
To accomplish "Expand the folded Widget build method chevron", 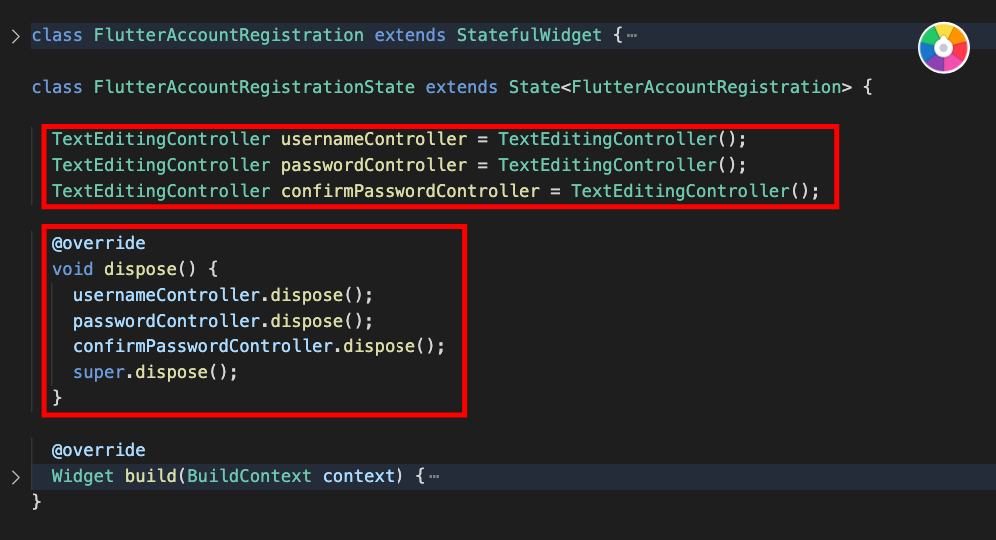I will pyautogui.click(x=15, y=477).
